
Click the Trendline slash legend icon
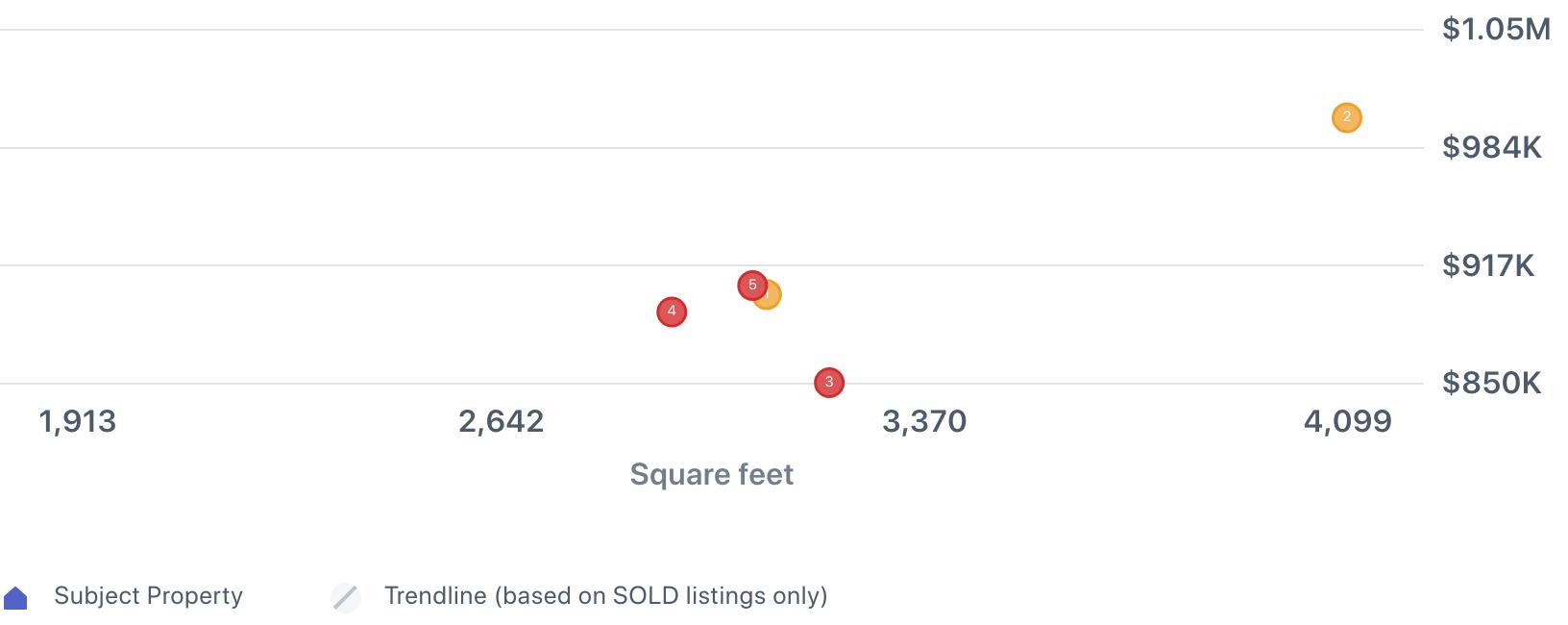(346, 597)
